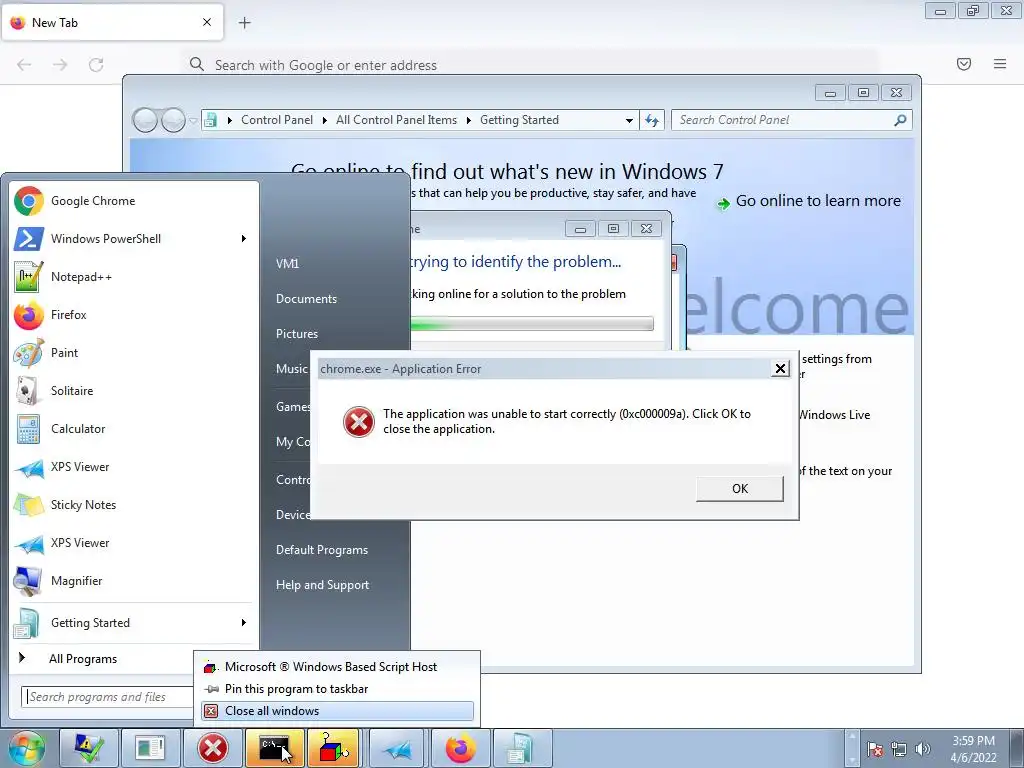Launch Magnifier from Start menu
The height and width of the screenshot is (768, 1024).
click(x=134, y=581)
